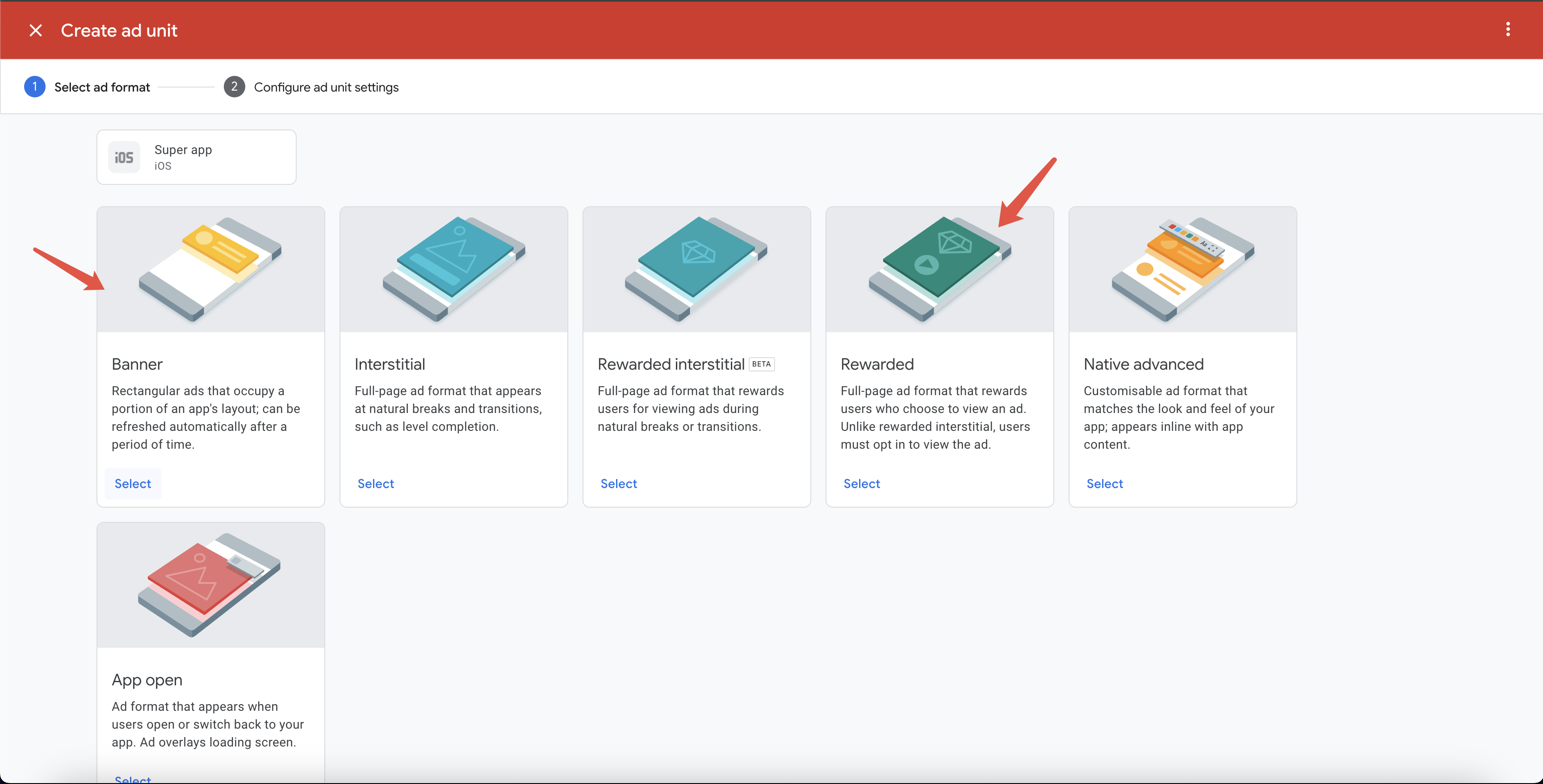This screenshot has width=1543, height=784.
Task: Click the Native advanced card title
Action: tap(1144, 364)
